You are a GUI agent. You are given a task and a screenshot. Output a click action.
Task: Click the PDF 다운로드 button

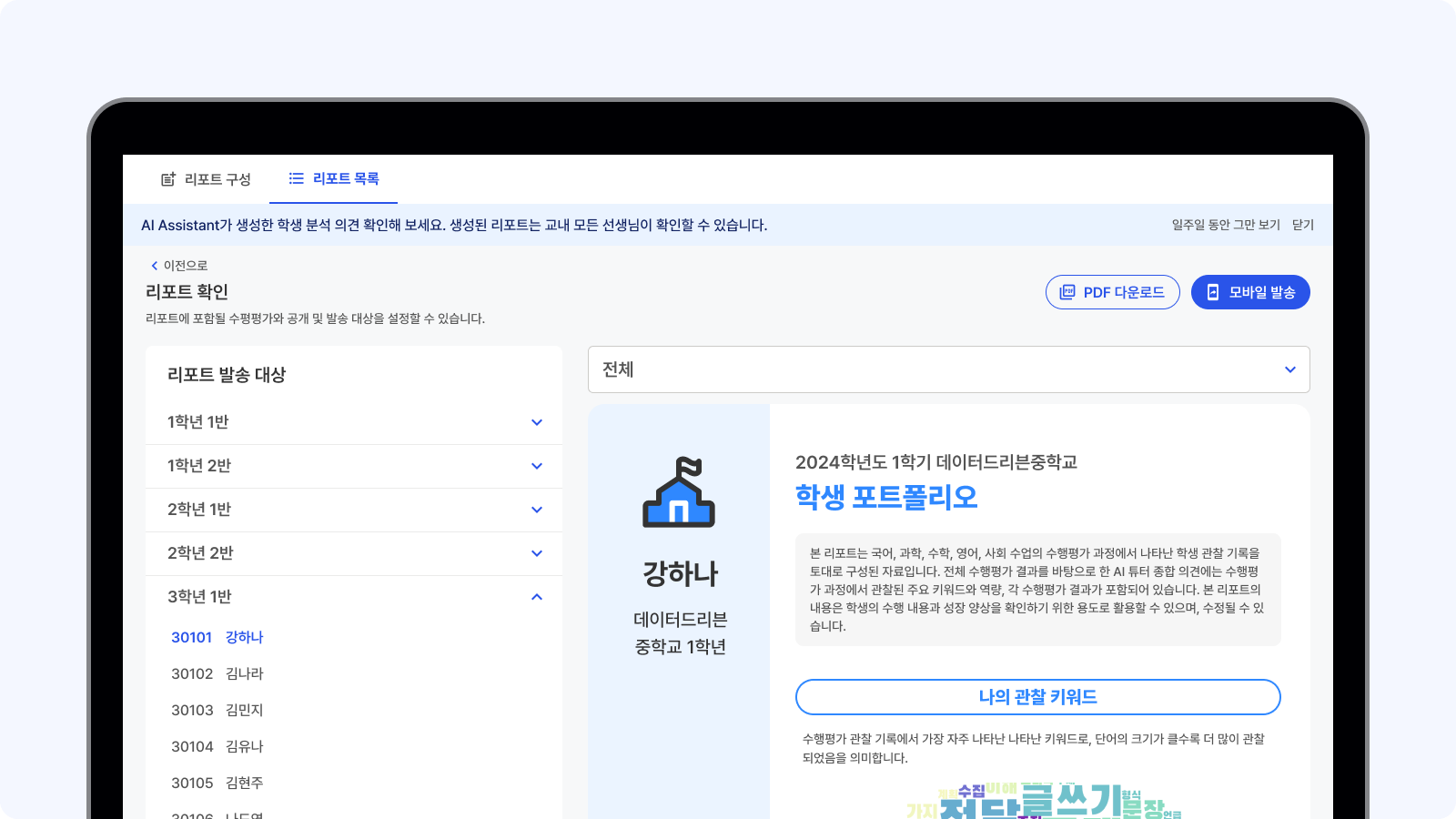1112,292
